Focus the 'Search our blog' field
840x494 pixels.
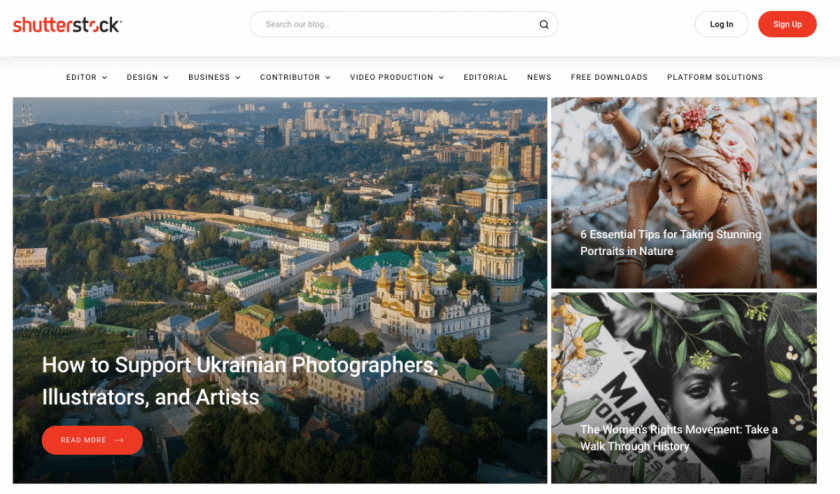point(403,24)
